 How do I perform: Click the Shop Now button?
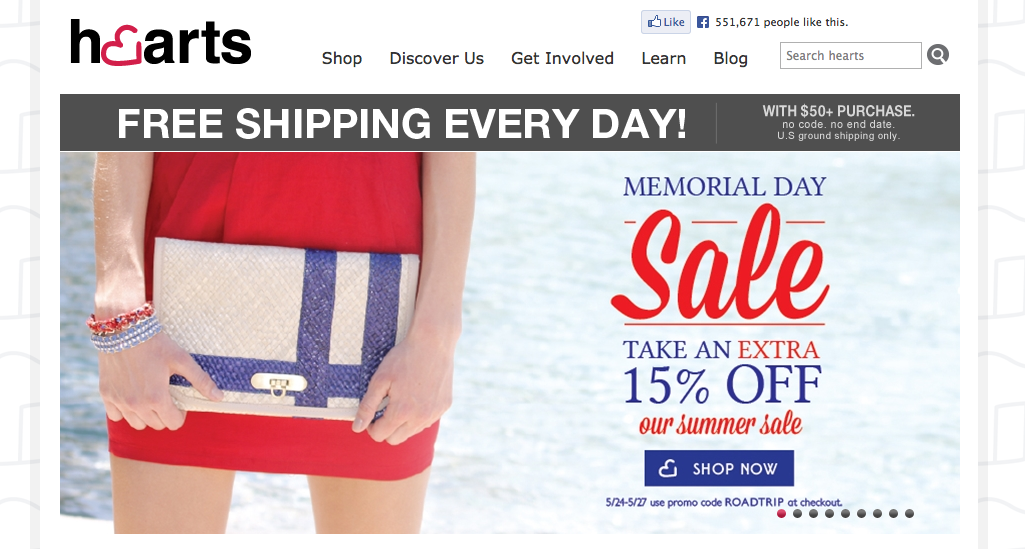(719, 468)
